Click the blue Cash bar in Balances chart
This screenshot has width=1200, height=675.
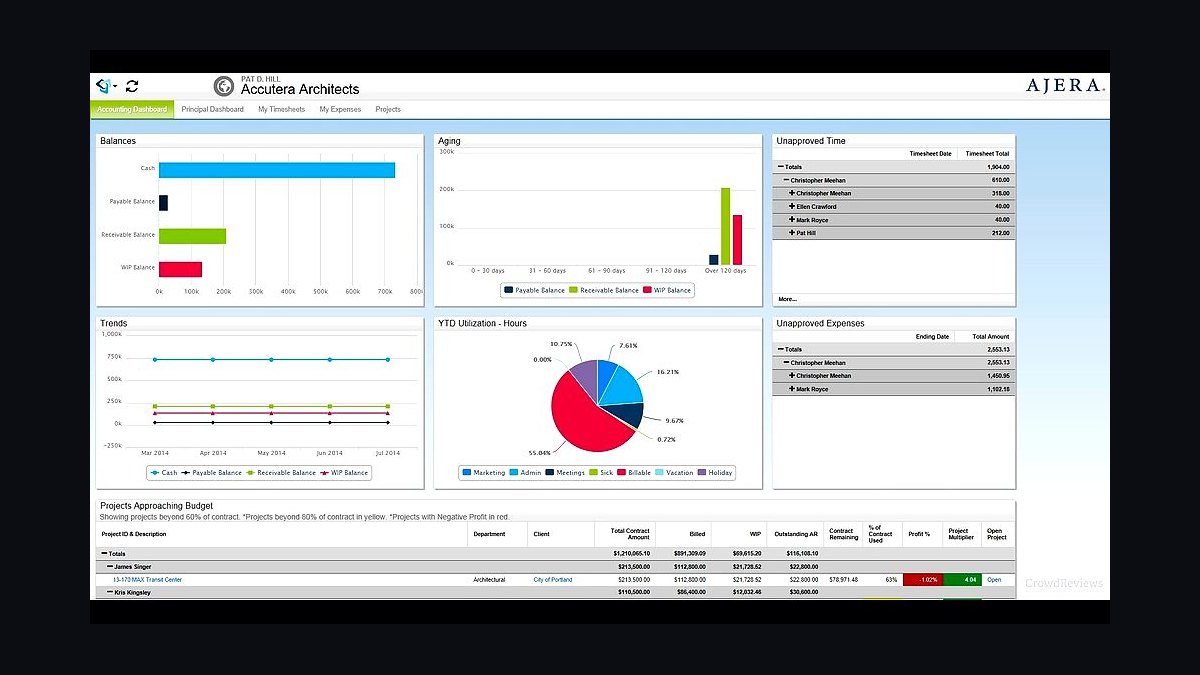276,169
